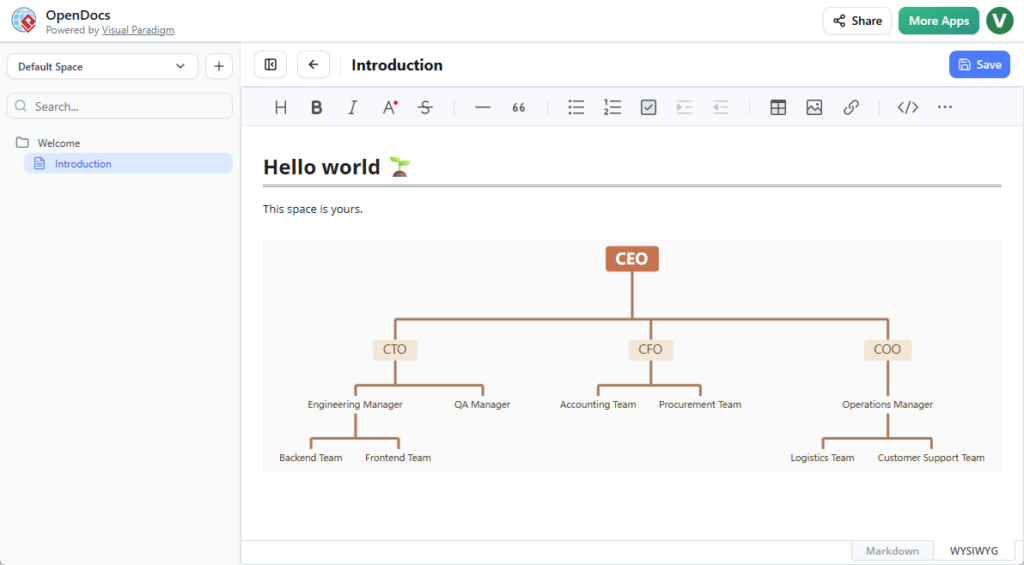Insert a task list checkbox
1024x565 pixels.
[648, 108]
